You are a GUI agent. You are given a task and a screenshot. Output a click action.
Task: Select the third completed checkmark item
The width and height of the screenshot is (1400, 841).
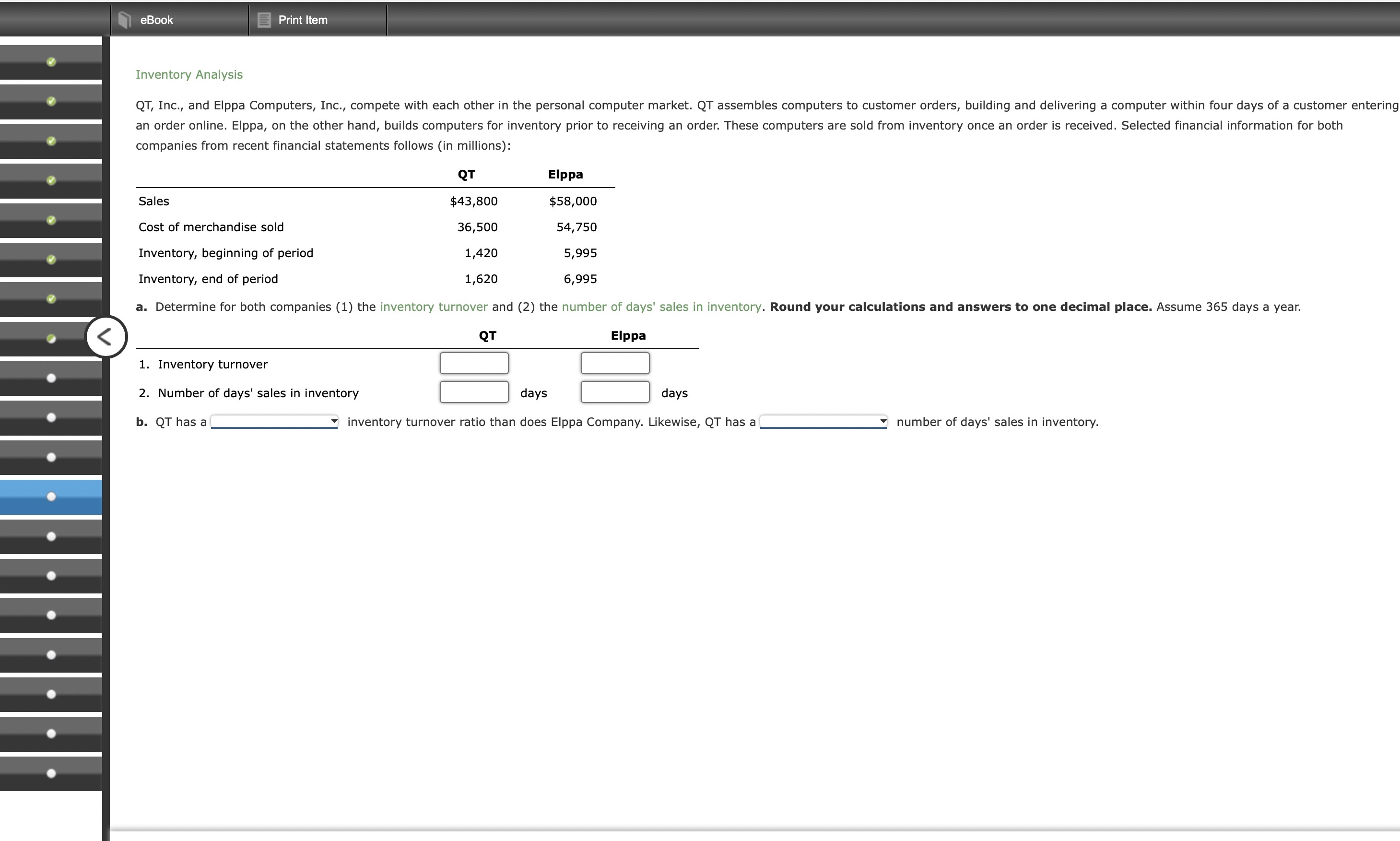51,141
